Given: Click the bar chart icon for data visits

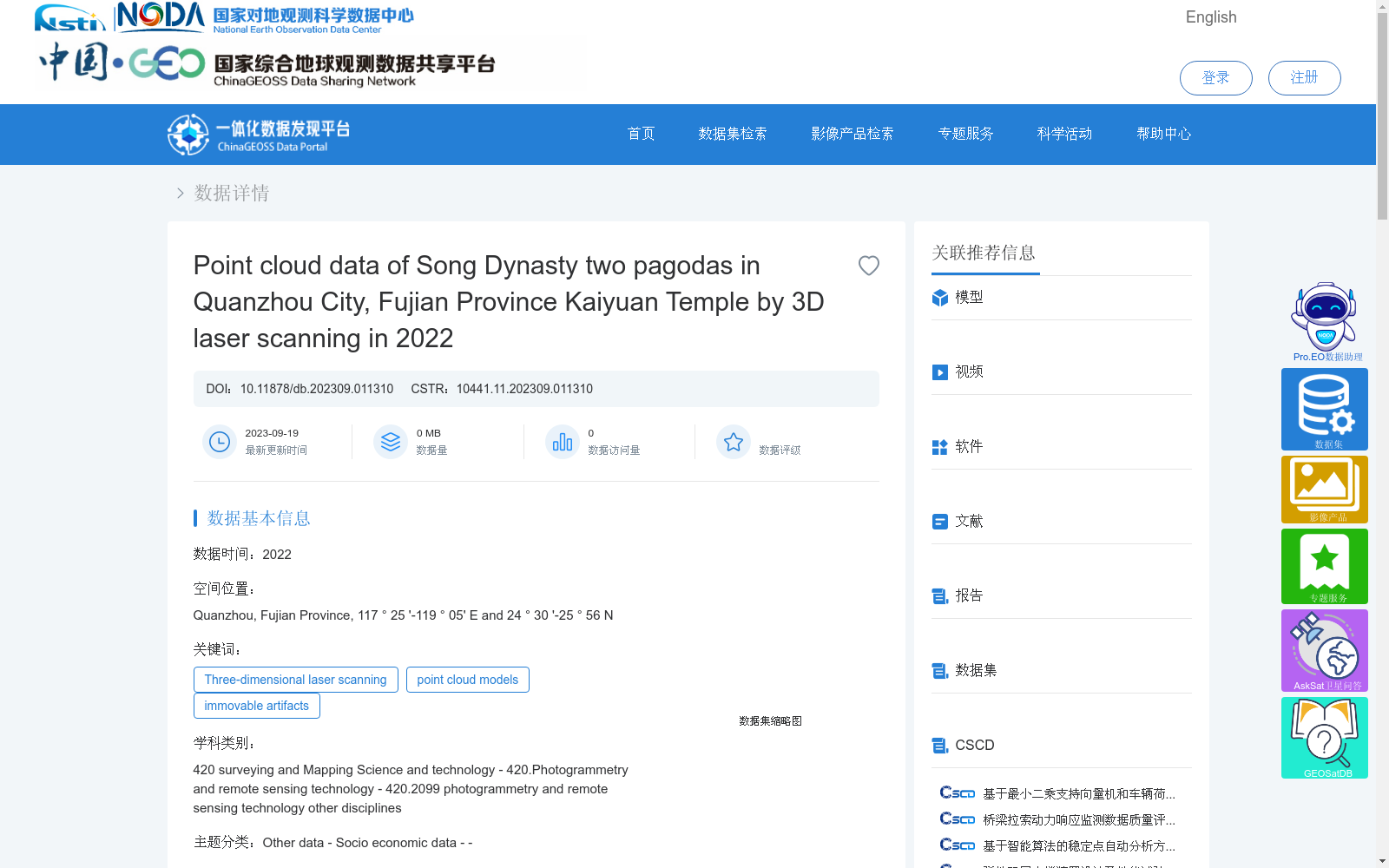Looking at the screenshot, I should point(563,442).
